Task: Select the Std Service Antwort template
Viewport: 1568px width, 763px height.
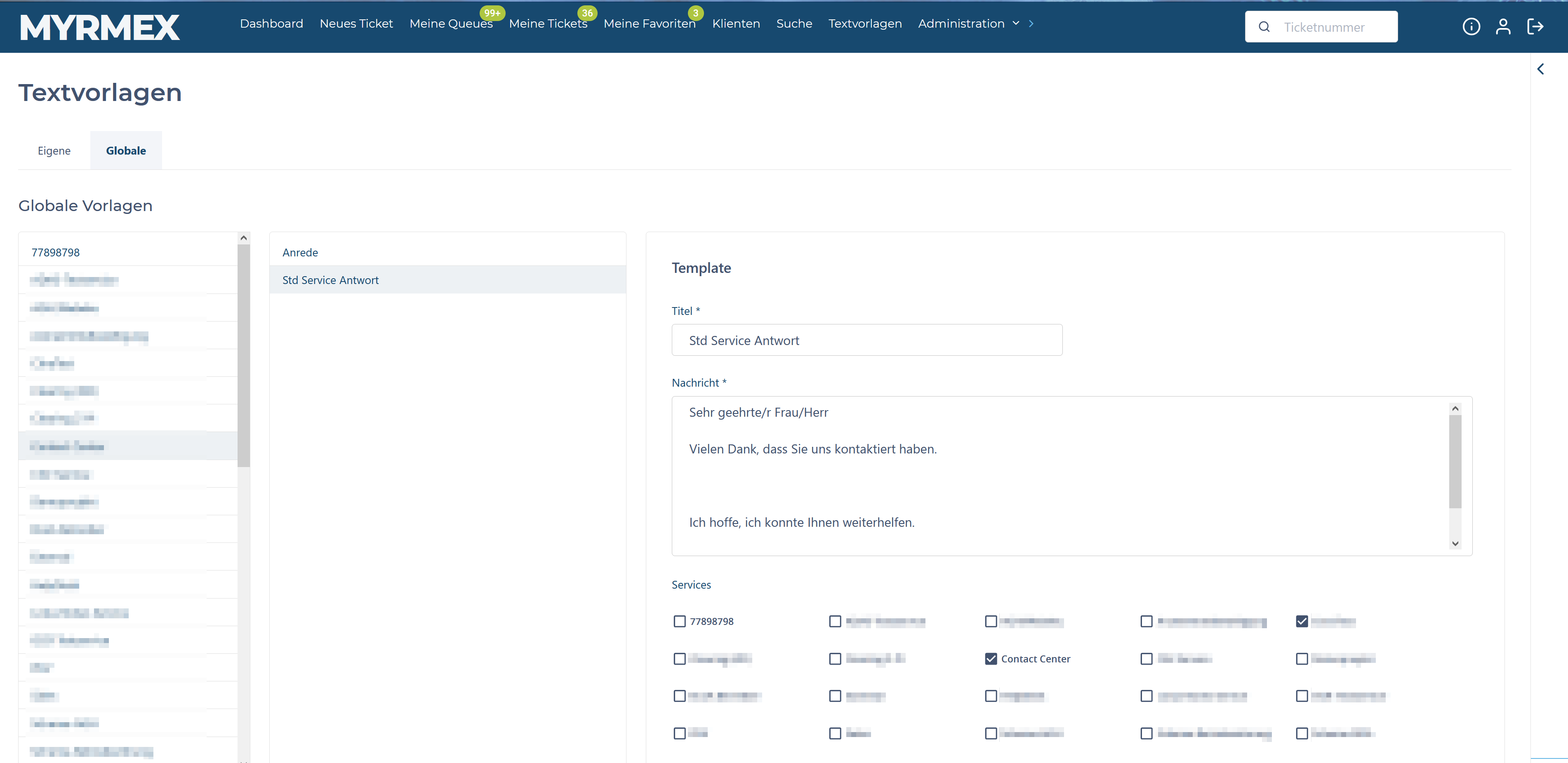Action: 447,280
